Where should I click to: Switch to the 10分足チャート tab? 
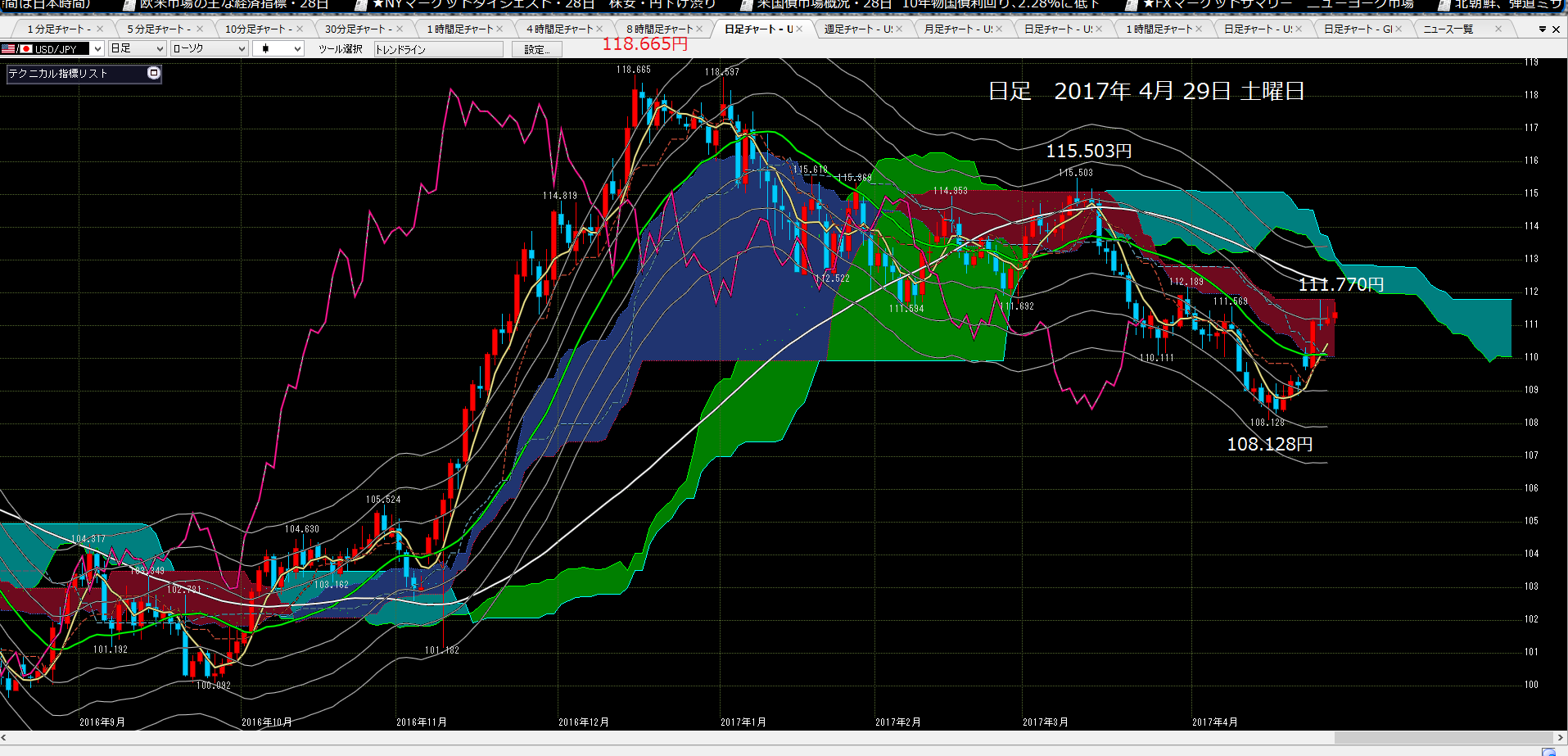tap(259, 29)
